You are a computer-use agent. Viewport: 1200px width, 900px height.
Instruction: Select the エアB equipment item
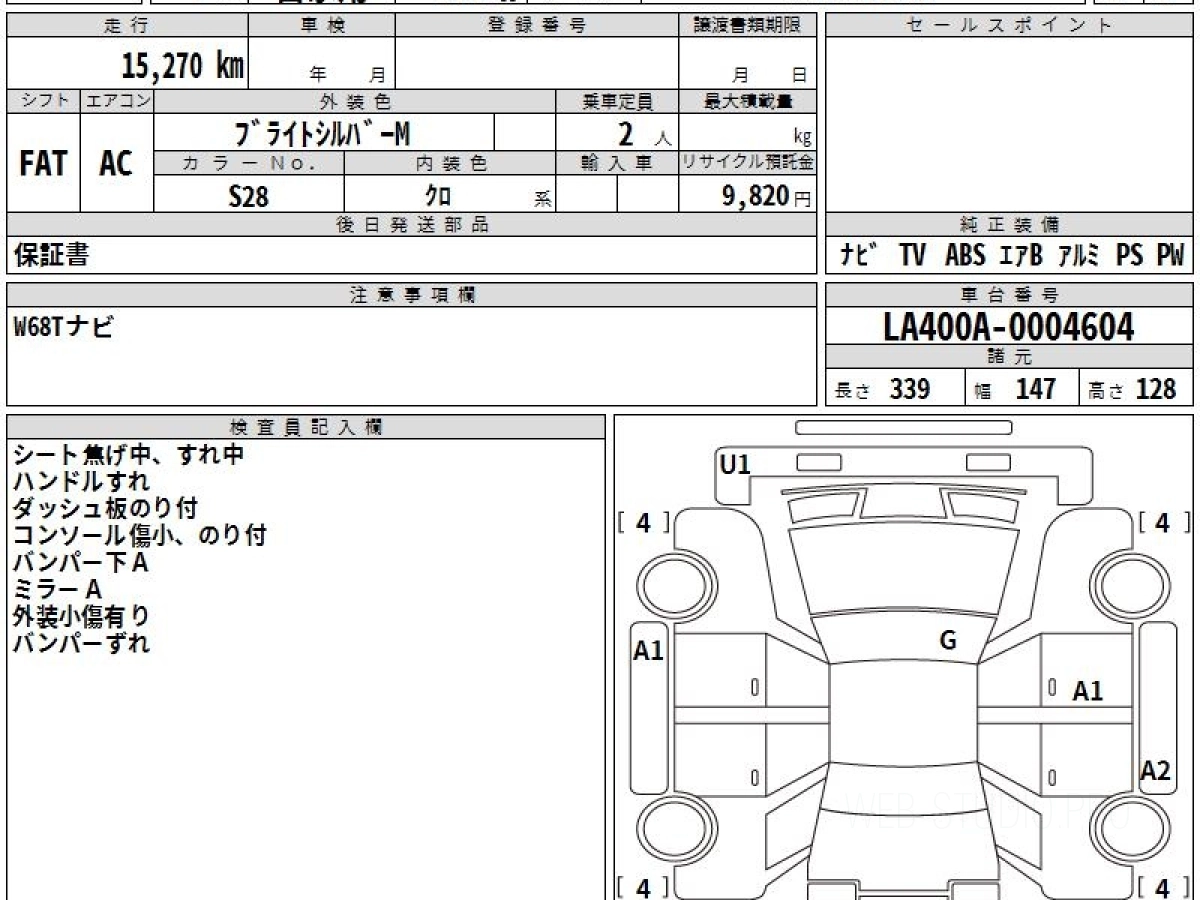1020,256
